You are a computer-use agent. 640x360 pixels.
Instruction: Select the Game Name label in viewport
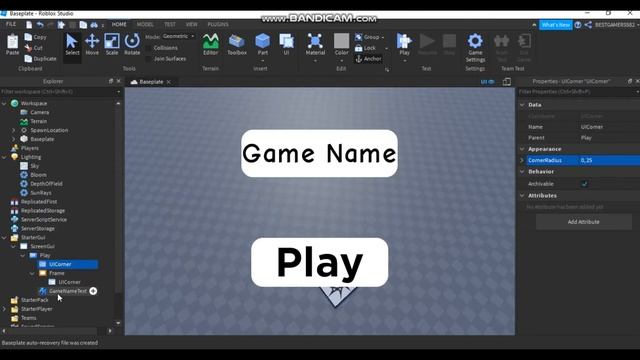click(x=319, y=153)
